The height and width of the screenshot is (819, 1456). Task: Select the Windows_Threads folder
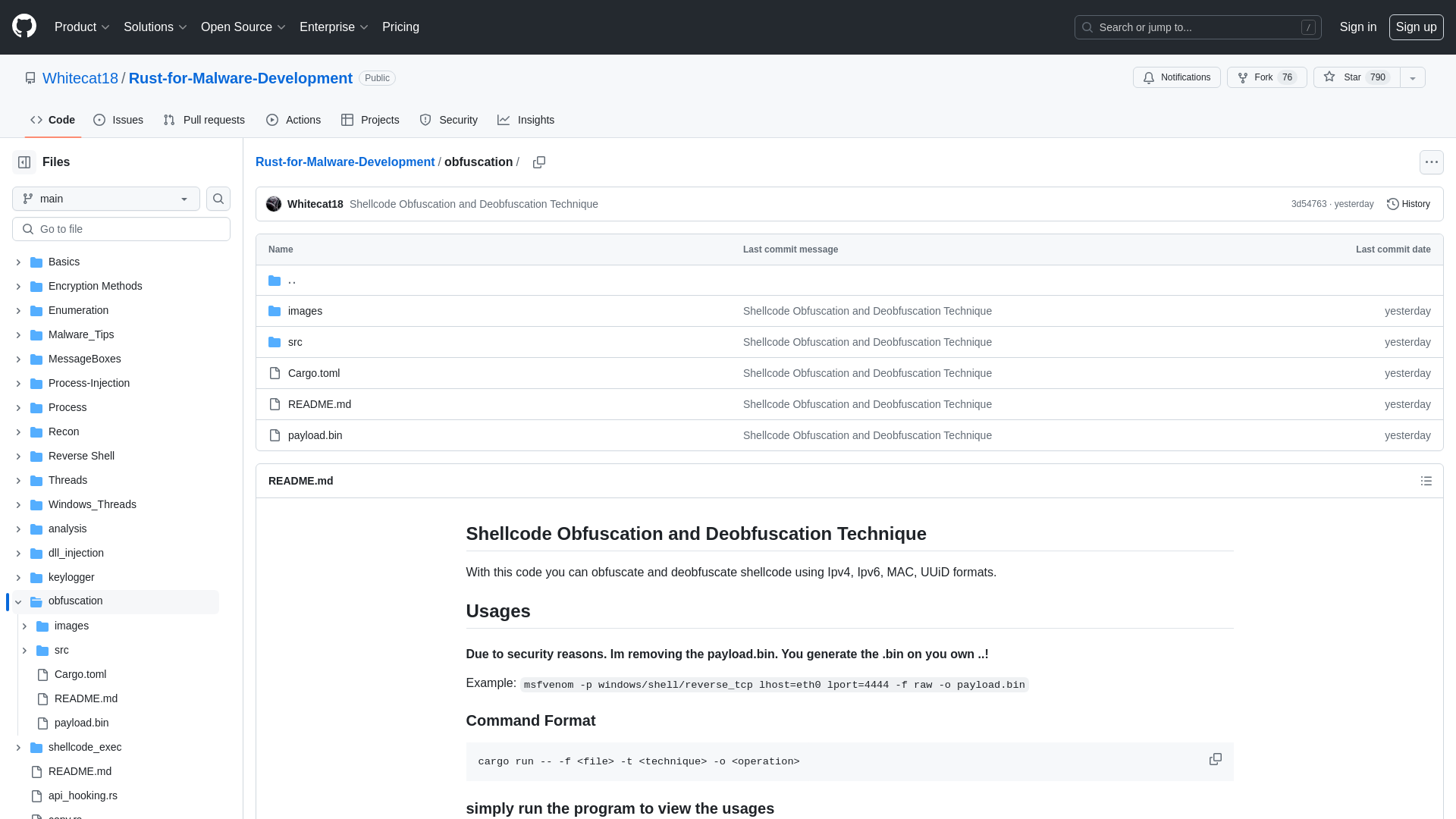93,504
